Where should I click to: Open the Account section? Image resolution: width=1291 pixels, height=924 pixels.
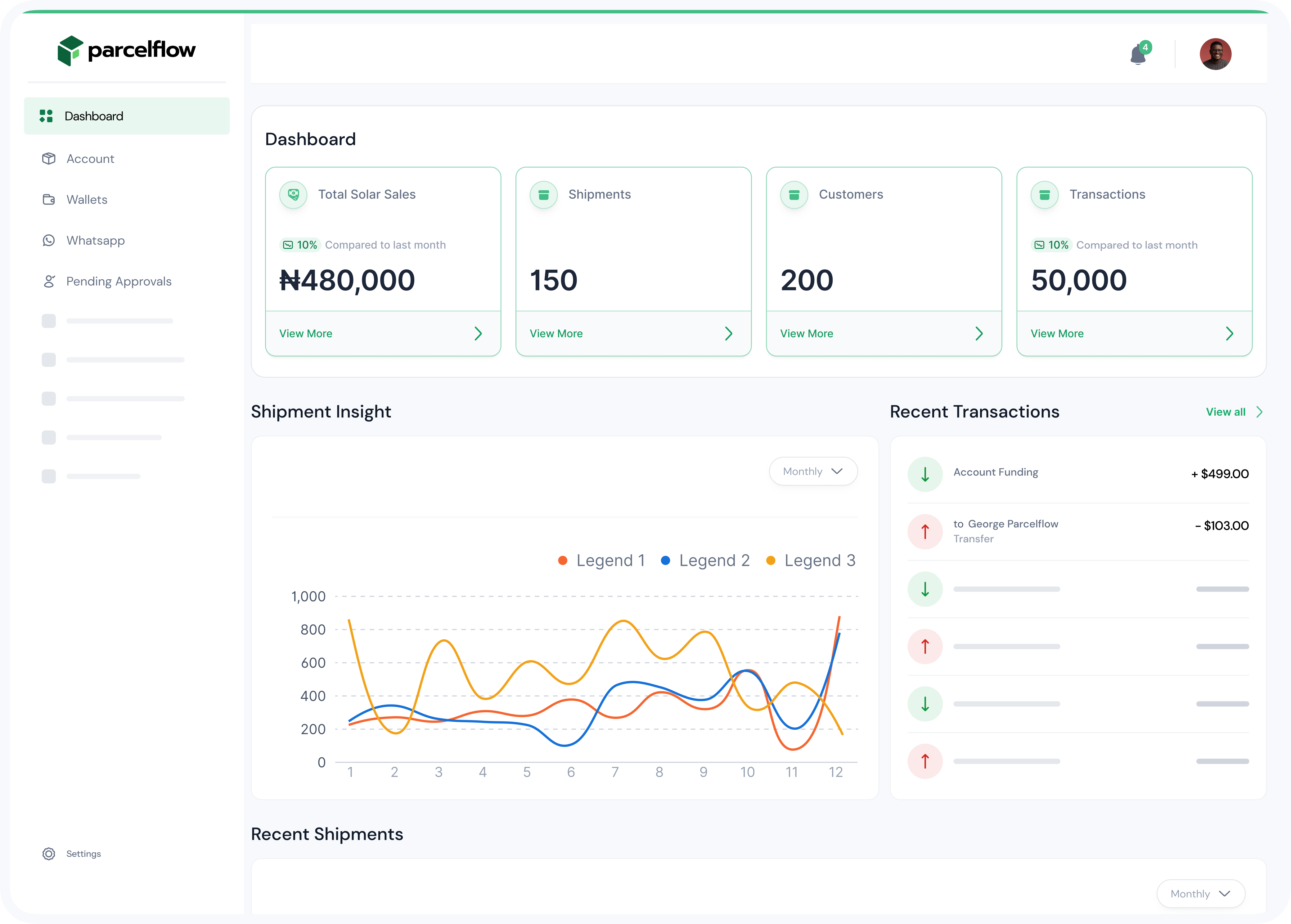pos(90,159)
